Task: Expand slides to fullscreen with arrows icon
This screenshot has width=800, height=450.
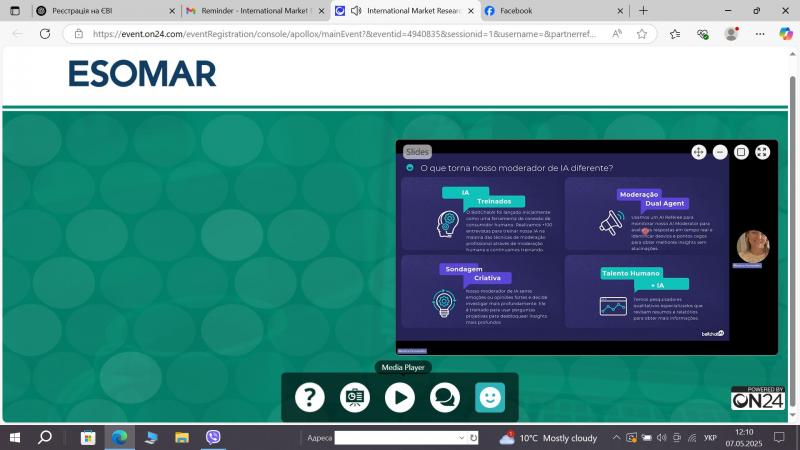Action: (x=762, y=152)
